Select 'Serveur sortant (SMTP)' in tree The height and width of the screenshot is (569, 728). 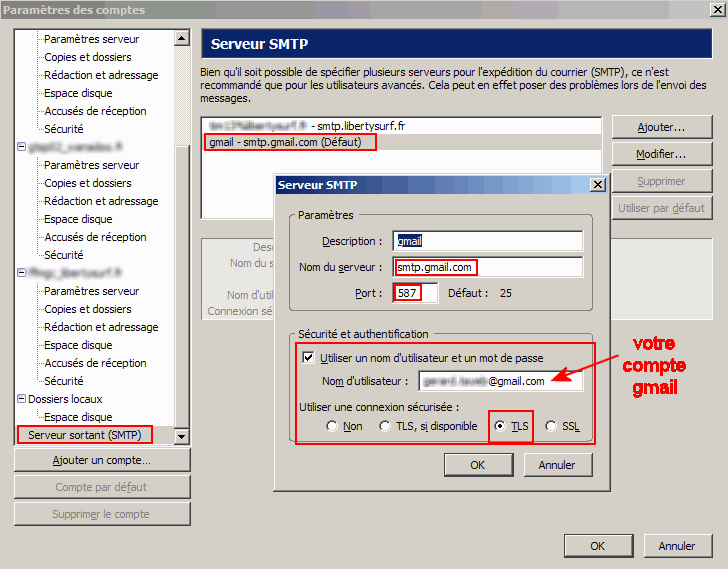pos(85,435)
